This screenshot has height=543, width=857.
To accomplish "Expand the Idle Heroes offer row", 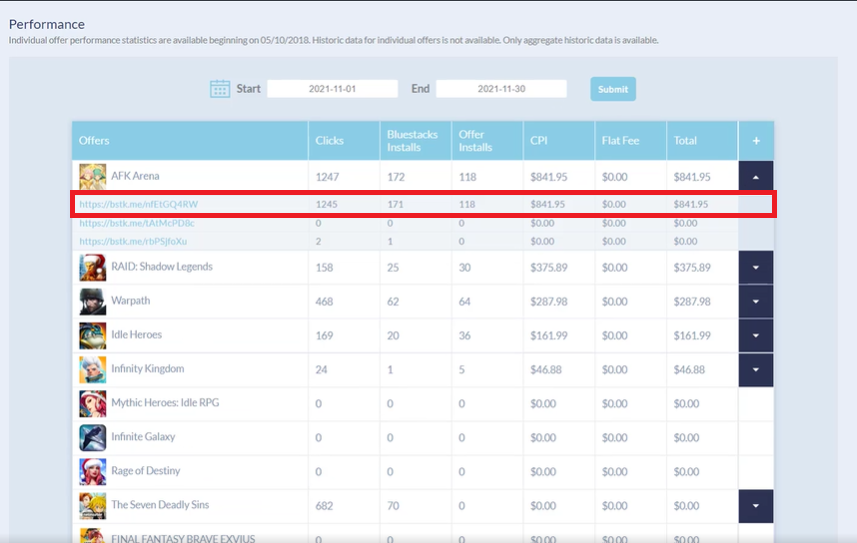I will [x=756, y=335].
